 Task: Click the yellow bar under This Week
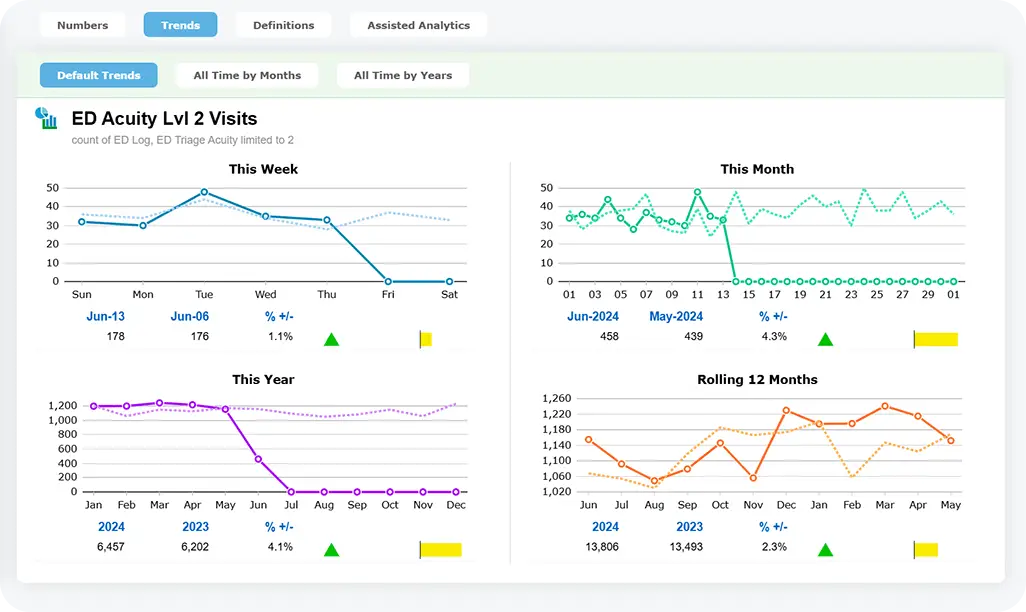point(426,339)
